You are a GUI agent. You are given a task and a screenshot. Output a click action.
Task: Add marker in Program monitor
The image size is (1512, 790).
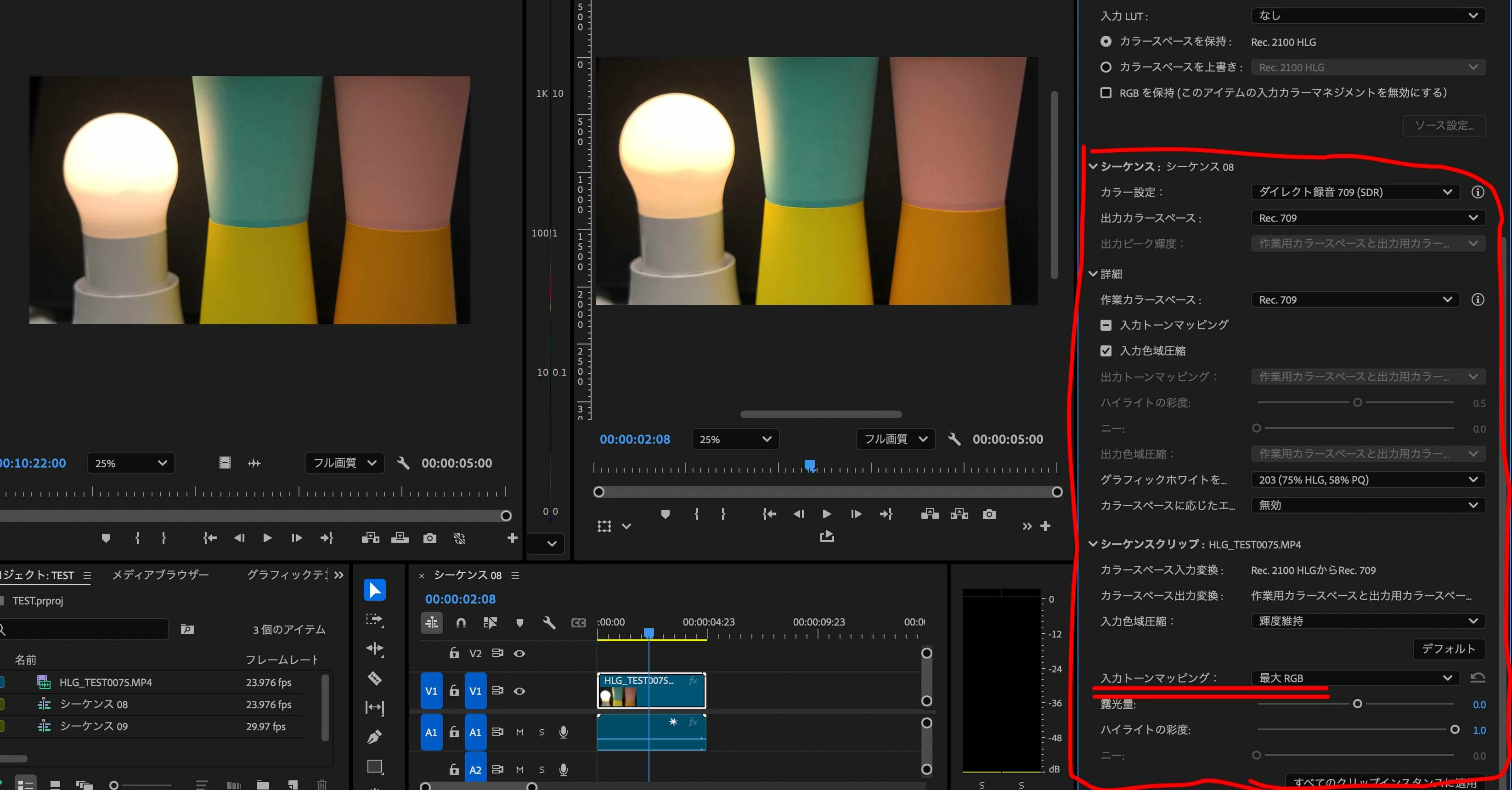[665, 514]
